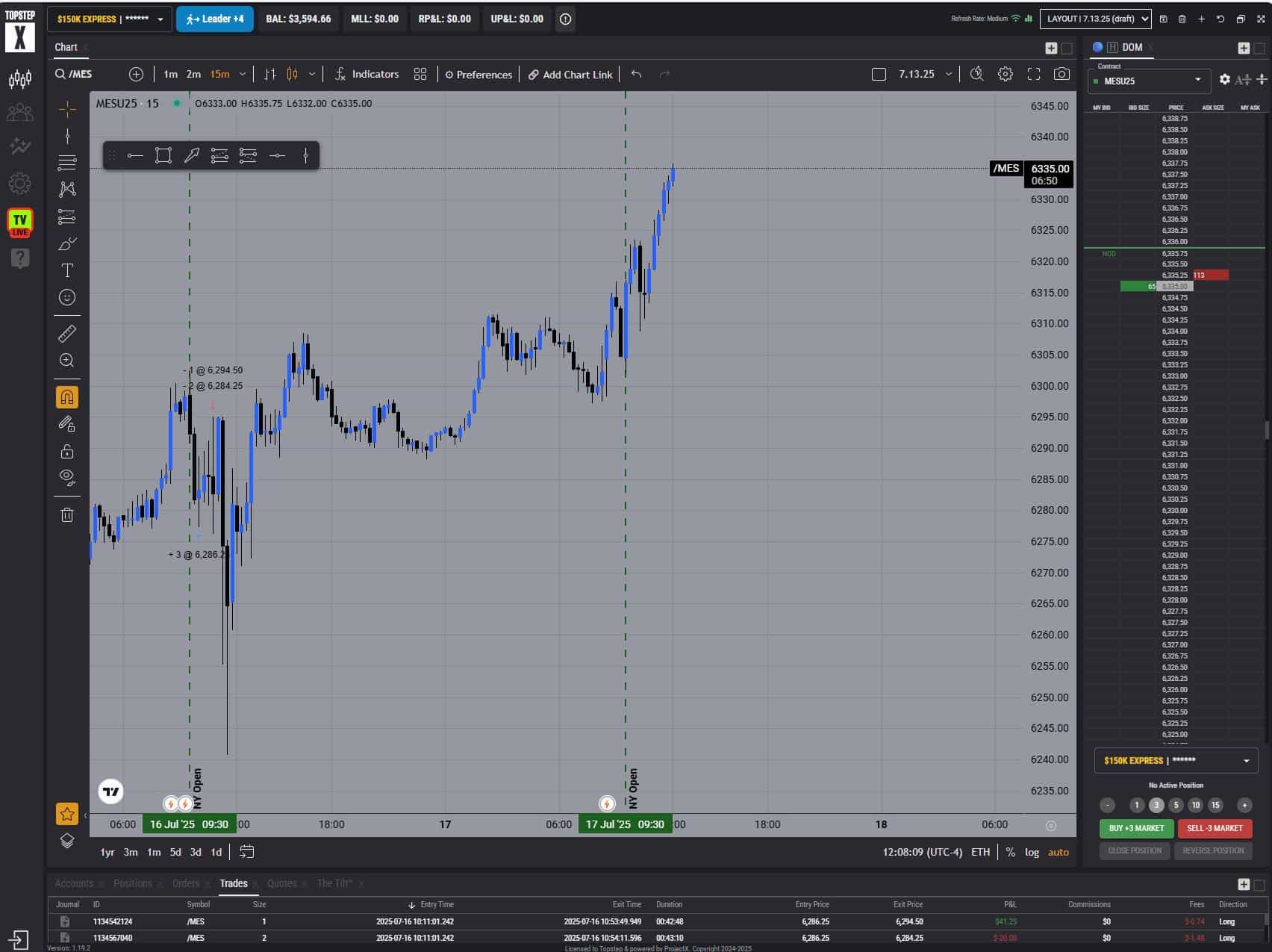Delete the current layout via trash icon
This screenshot has height=952, width=1272.
(x=1182, y=19)
